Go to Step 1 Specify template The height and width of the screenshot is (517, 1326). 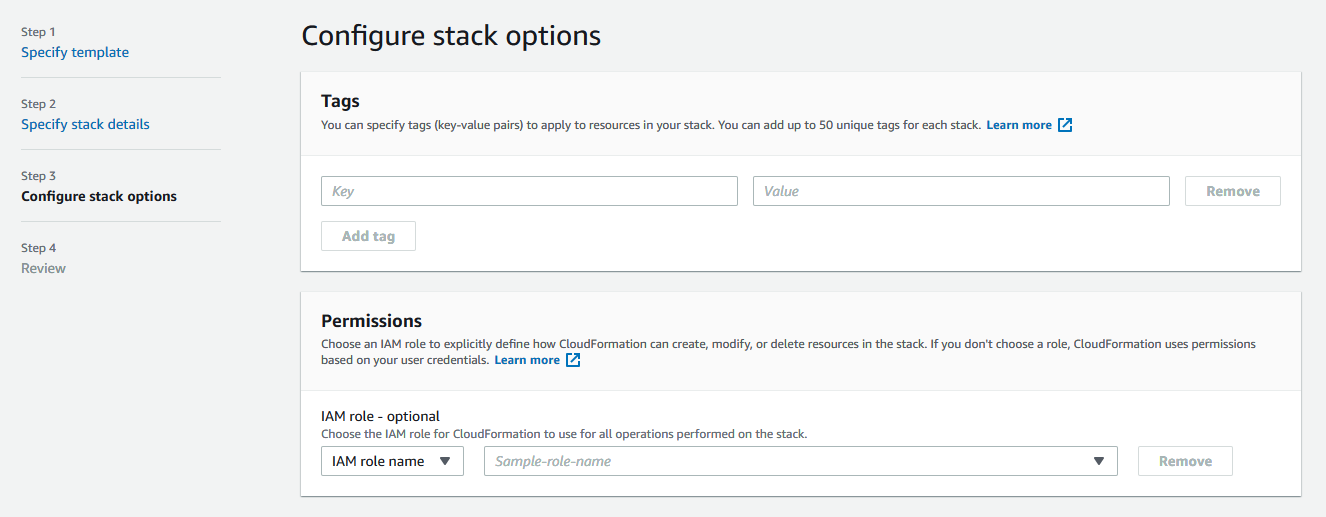pos(75,52)
